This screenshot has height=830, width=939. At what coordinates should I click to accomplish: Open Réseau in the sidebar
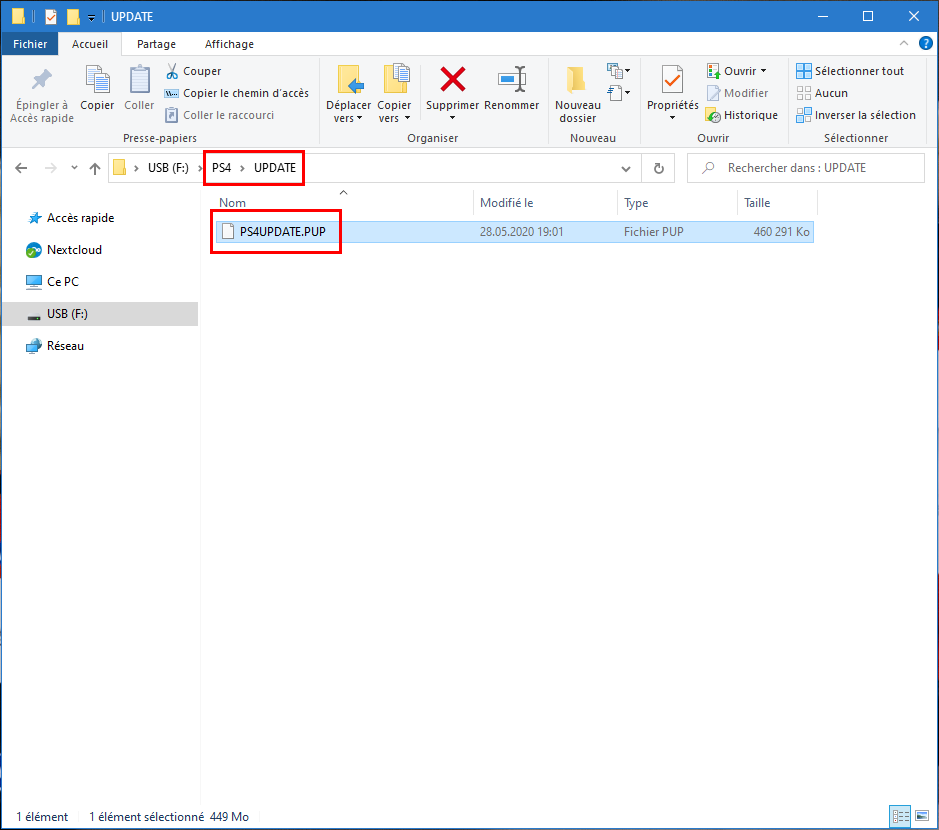pyautogui.click(x=55, y=346)
